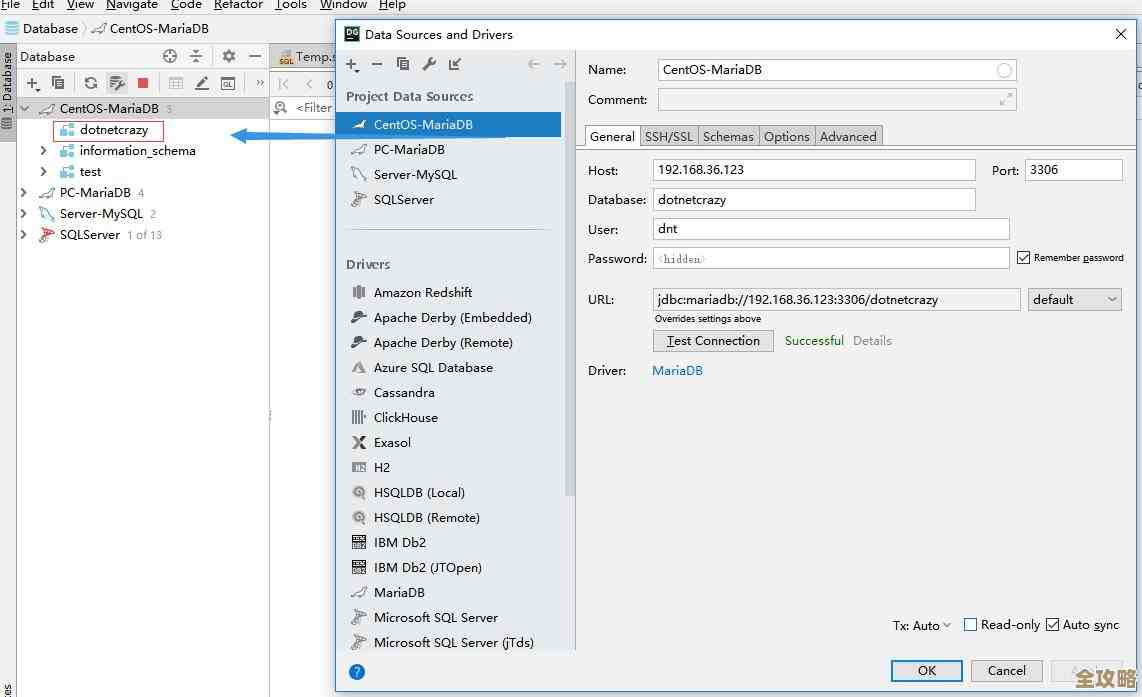
Task: Open the default URL template dropdown
Action: point(1075,299)
